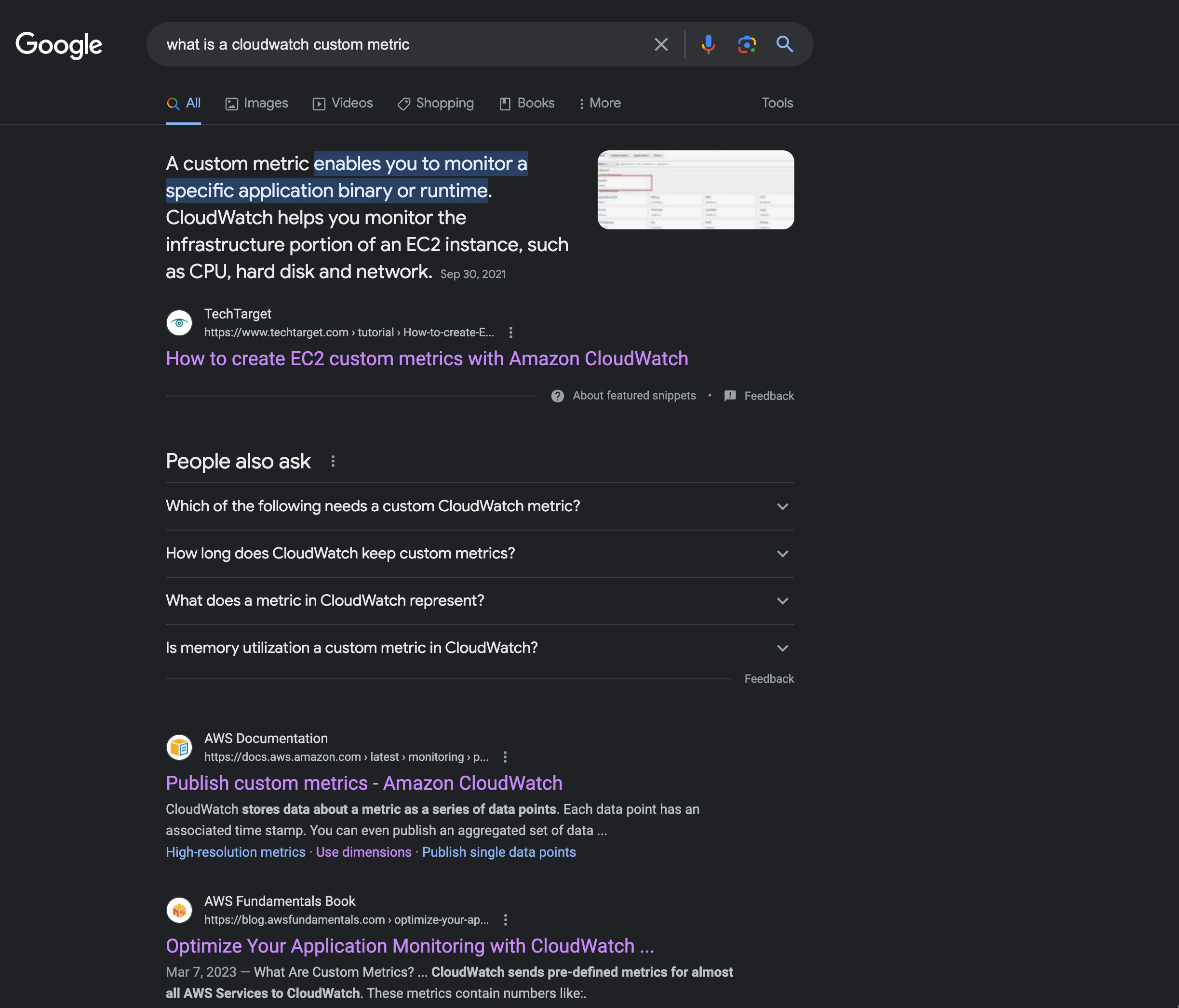Viewport: 1179px width, 1008px height.
Task: Open 'How to create EC2 custom metrics' link
Action: pos(427,359)
